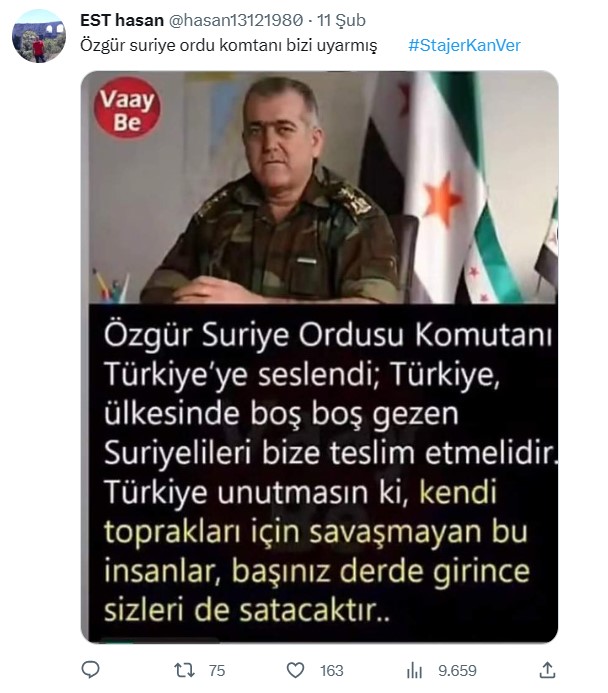The height and width of the screenshot is (693, 608).
Task: Click the white Özgür Suriye Ordusu Komutanı headline
Action: click(328, 336)
